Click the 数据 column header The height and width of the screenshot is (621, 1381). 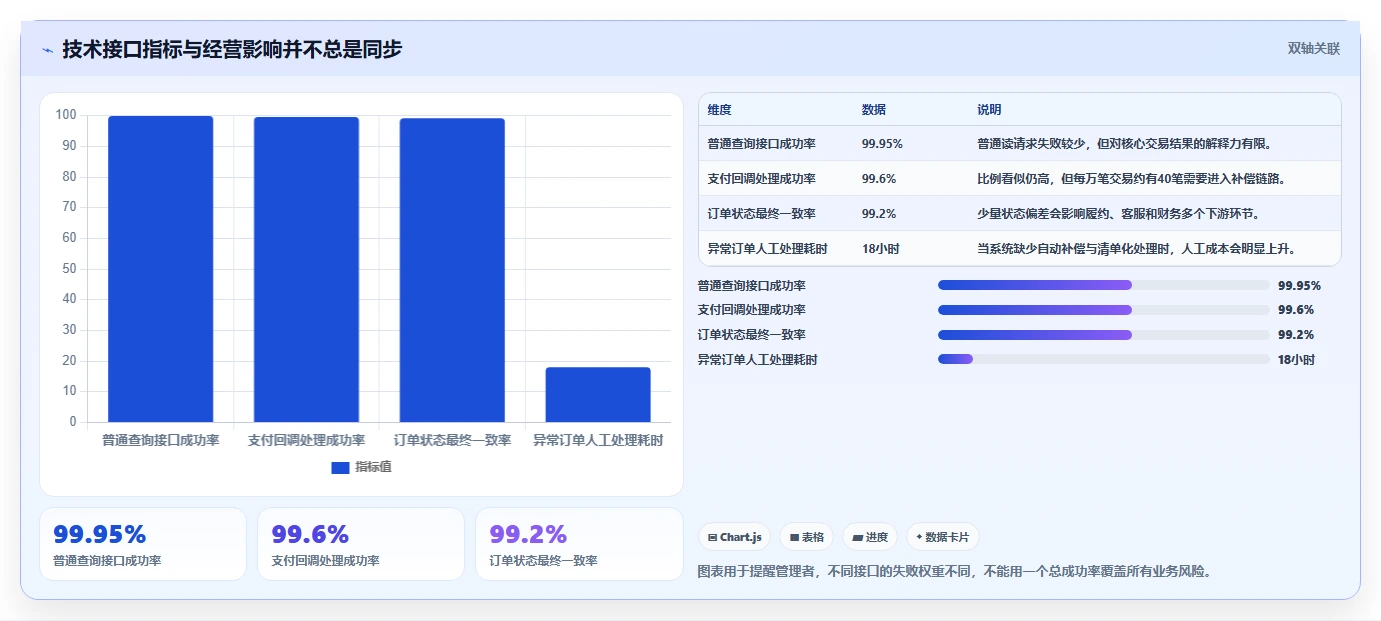tap(873, 110)
